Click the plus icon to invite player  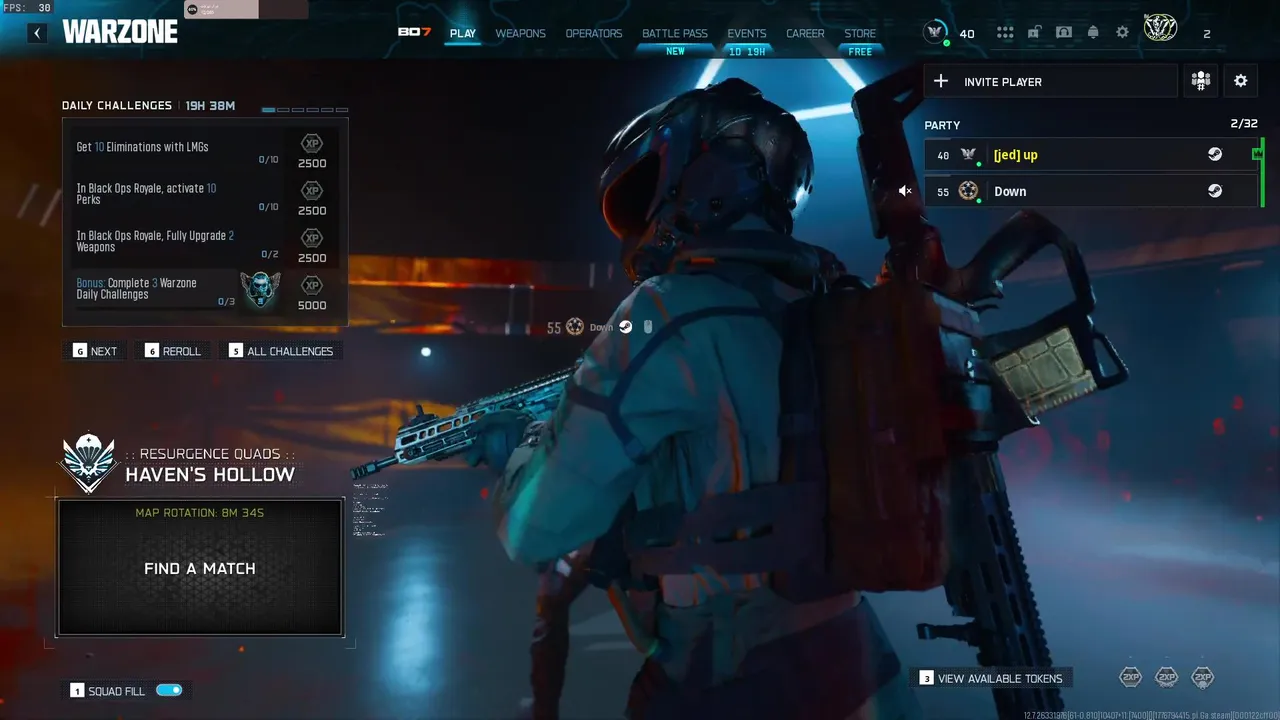click(940, 81)
